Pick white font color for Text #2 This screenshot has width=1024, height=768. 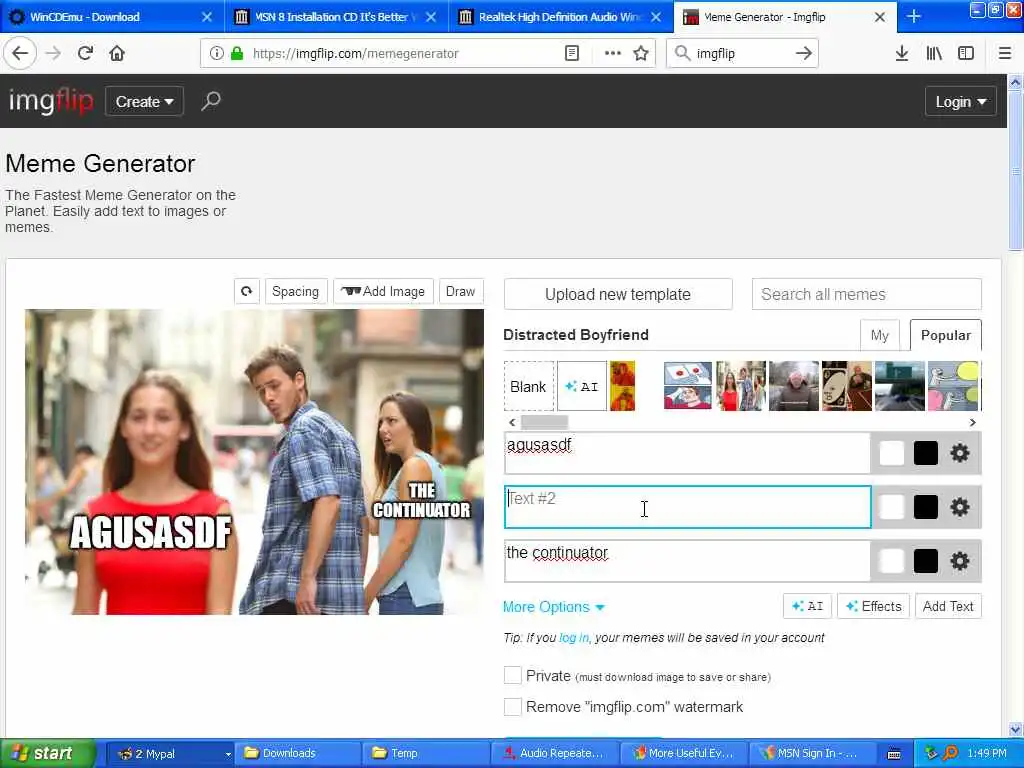(x=891, y=507)
